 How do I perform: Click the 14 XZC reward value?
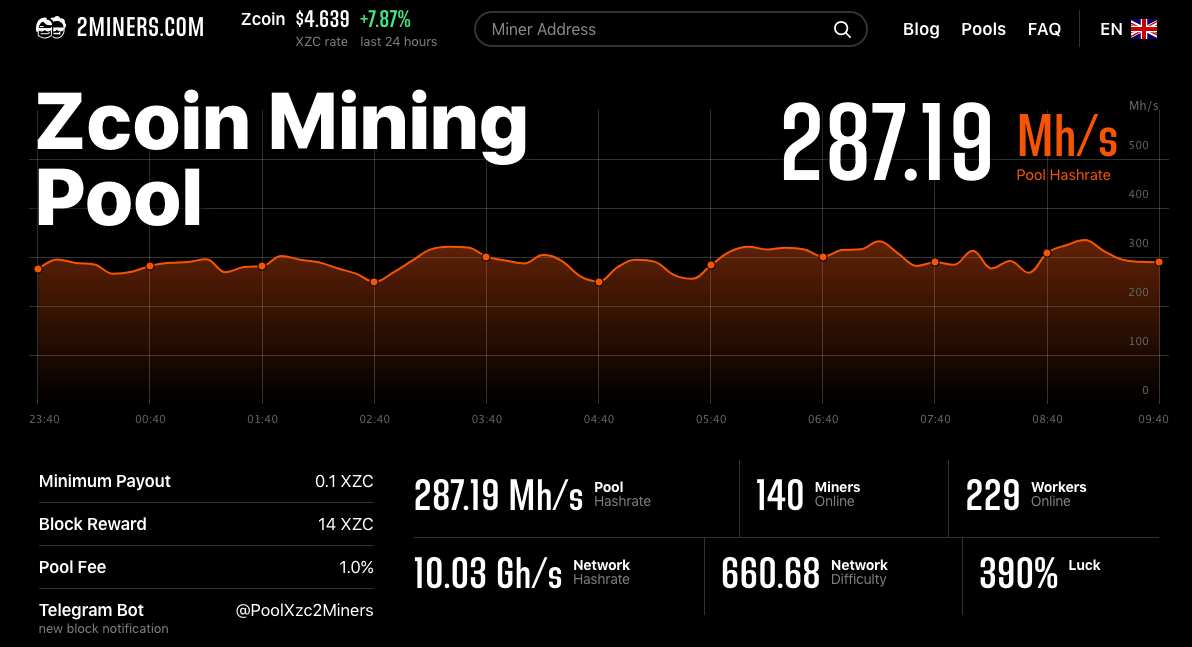point(345,524)
